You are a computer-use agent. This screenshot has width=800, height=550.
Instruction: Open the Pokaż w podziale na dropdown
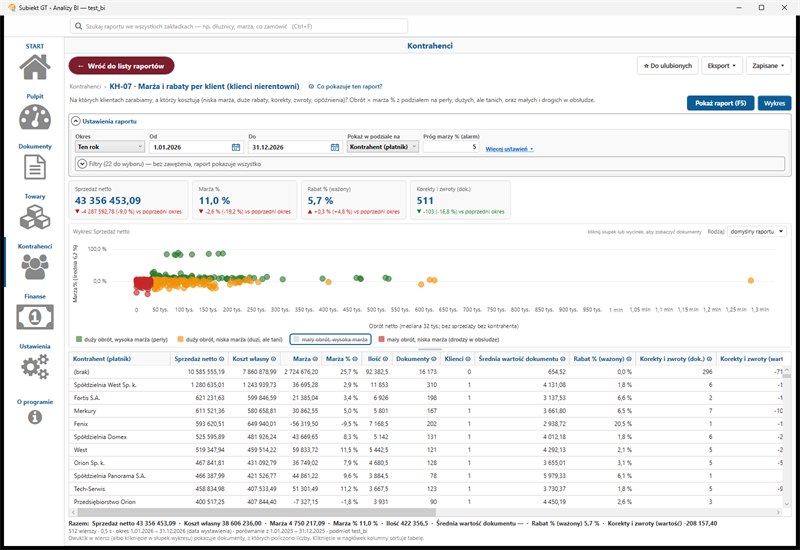point(383,147)
